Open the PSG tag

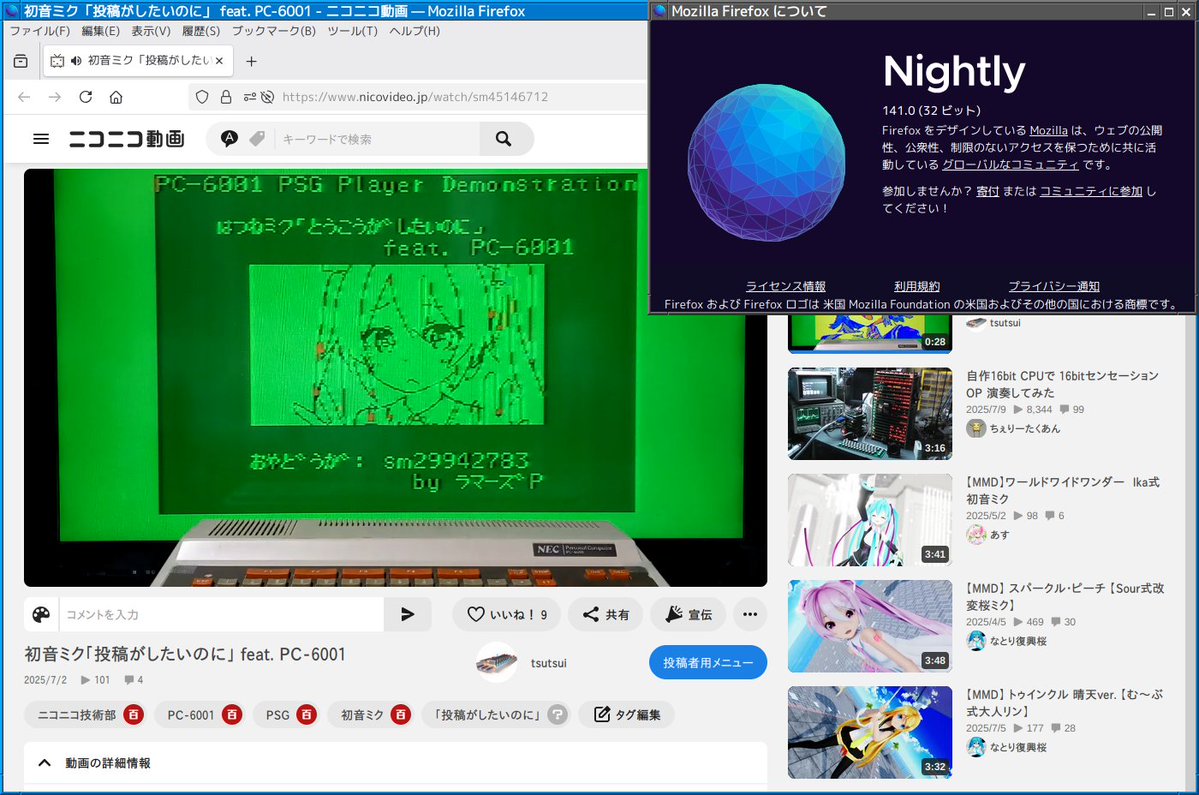(278, 716)
